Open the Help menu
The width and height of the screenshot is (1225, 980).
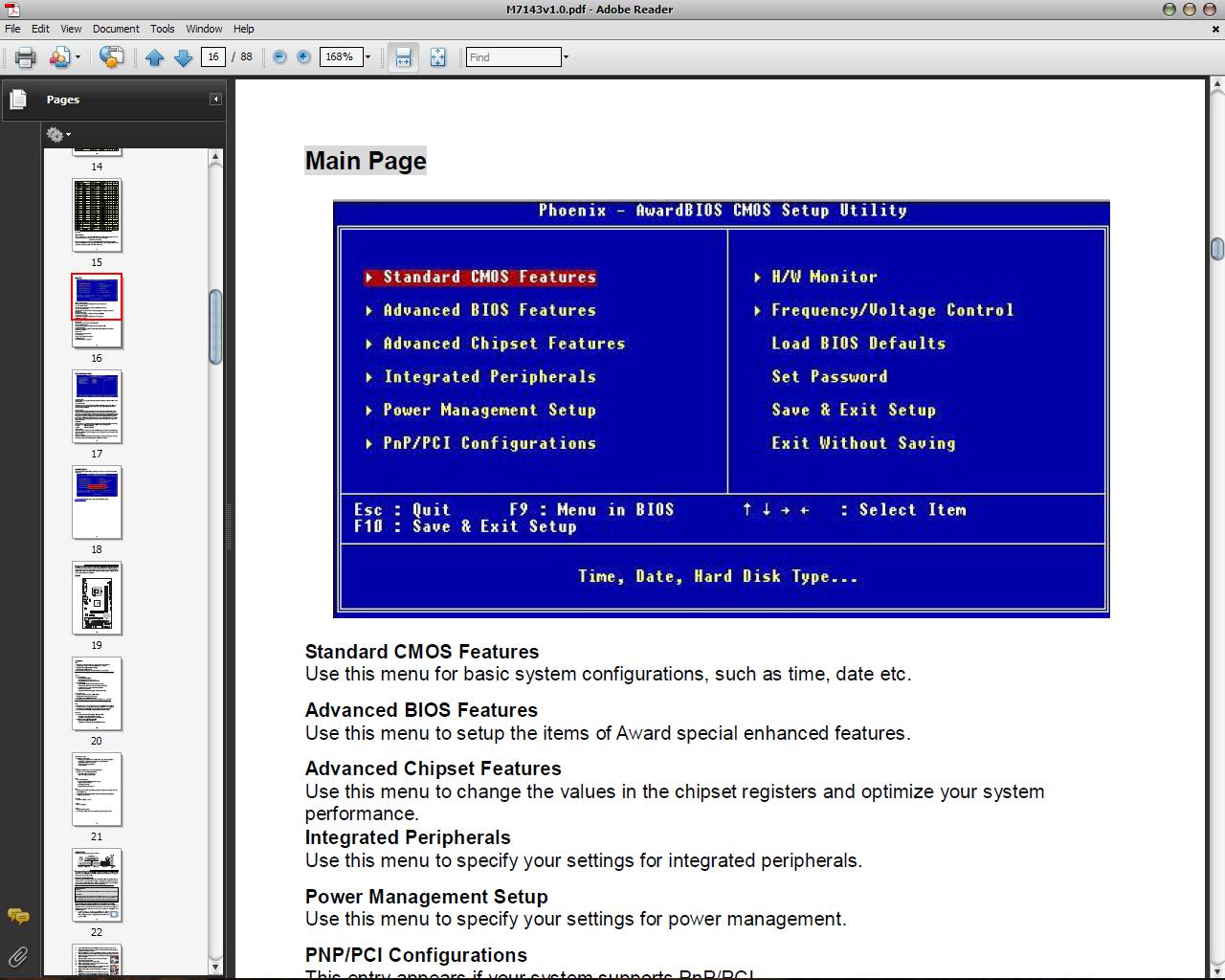pos(244,29)
